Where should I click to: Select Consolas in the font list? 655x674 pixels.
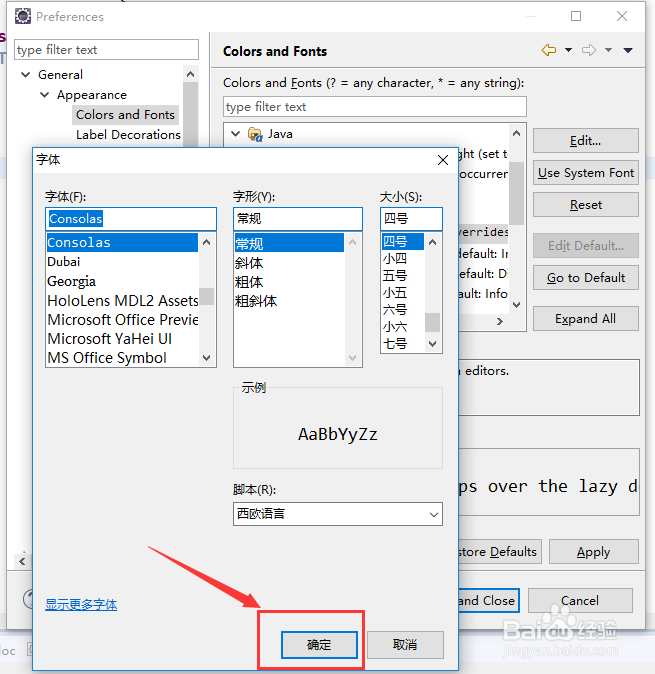click(122, 242)
